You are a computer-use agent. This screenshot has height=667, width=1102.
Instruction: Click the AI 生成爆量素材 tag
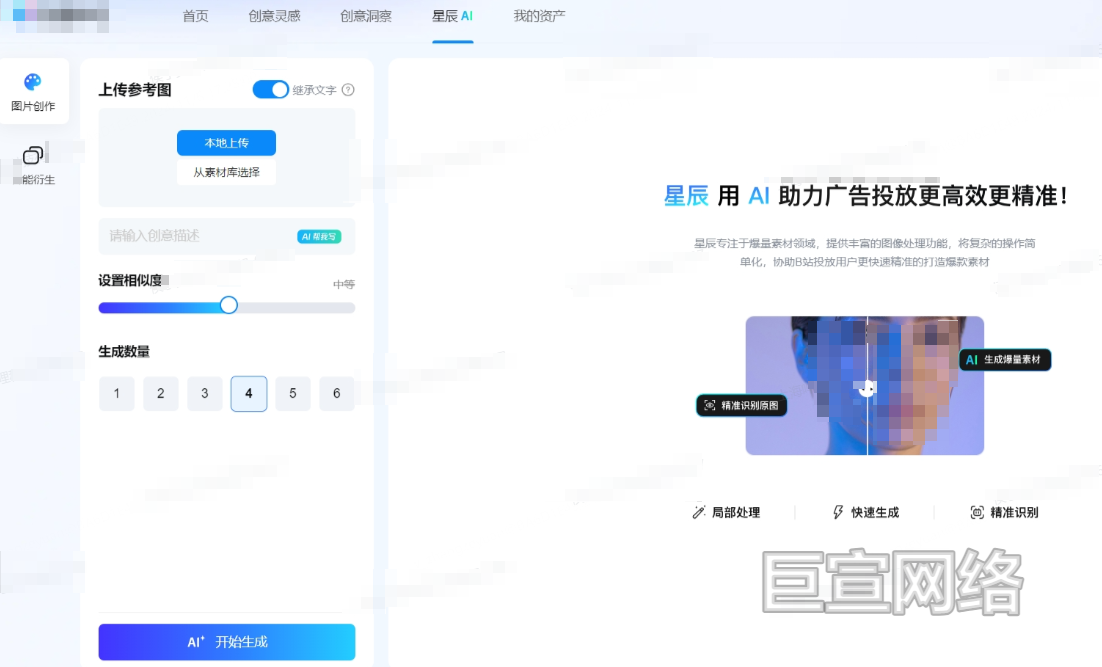pyautogui.click(x=1005, y=359)
